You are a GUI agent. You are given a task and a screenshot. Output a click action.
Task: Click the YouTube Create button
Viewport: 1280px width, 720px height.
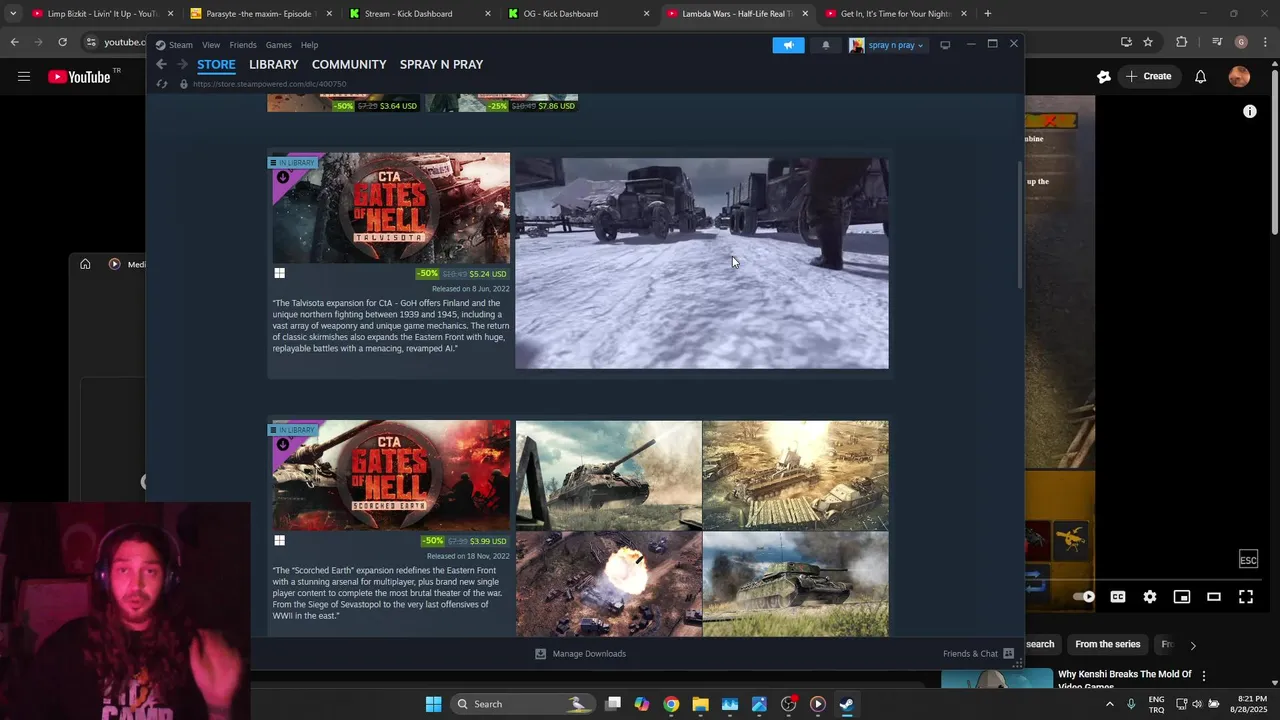point(1148,76)
